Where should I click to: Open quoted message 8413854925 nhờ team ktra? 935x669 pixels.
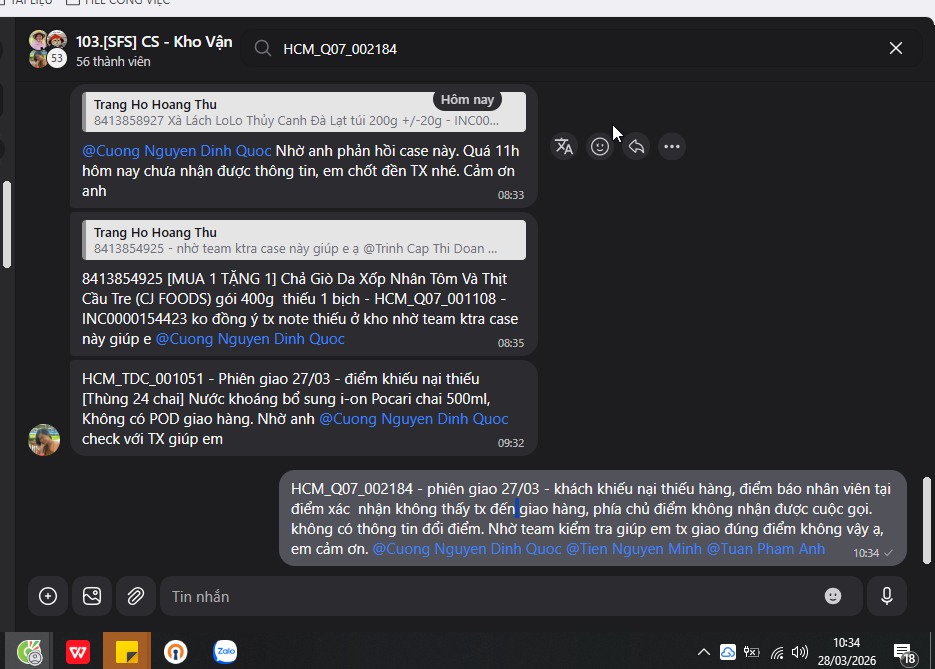click(x=304, y=240)
